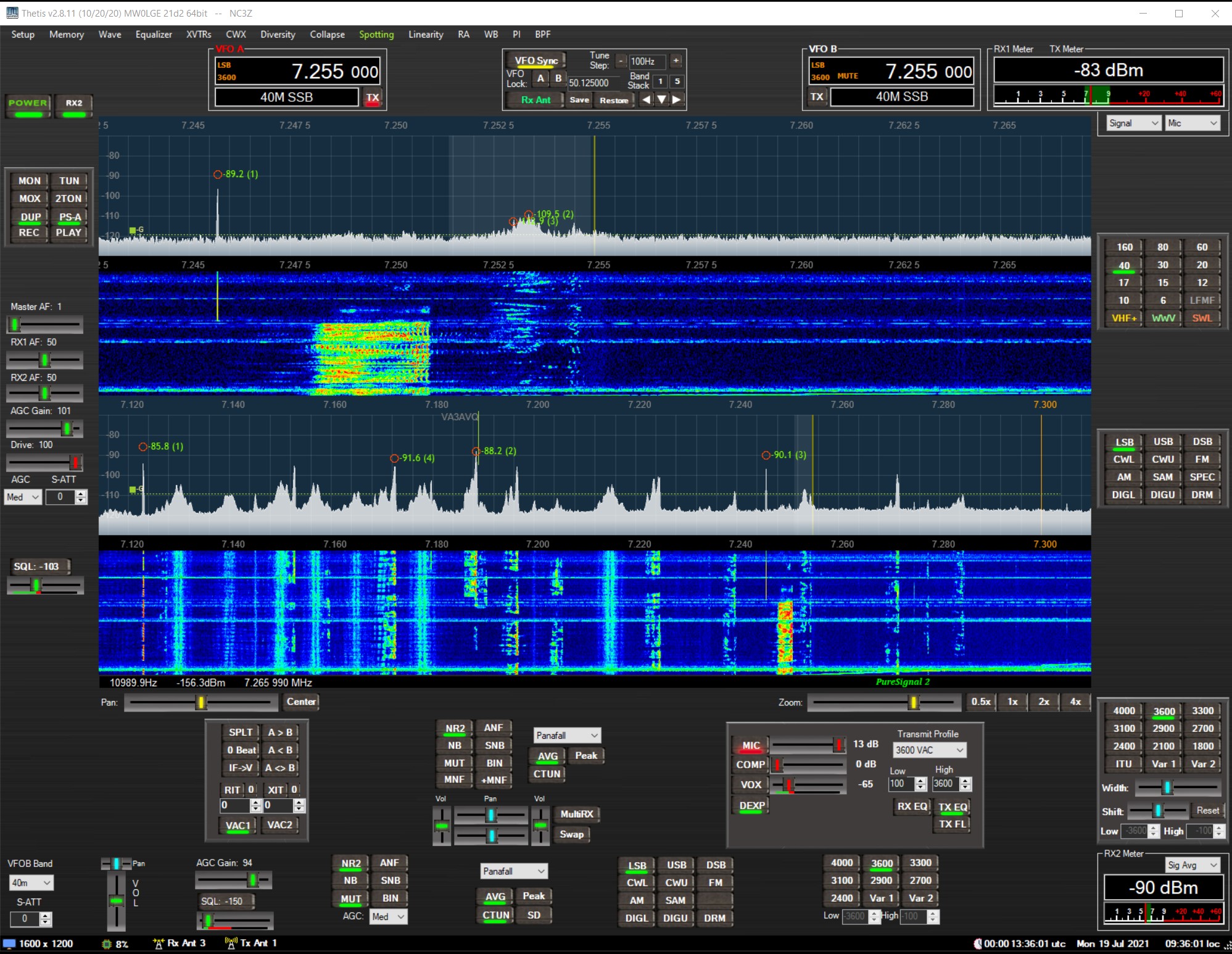Toggle the VAC1 button
The width and height of the screenshot is (1232, 954).
click(238, 826)
